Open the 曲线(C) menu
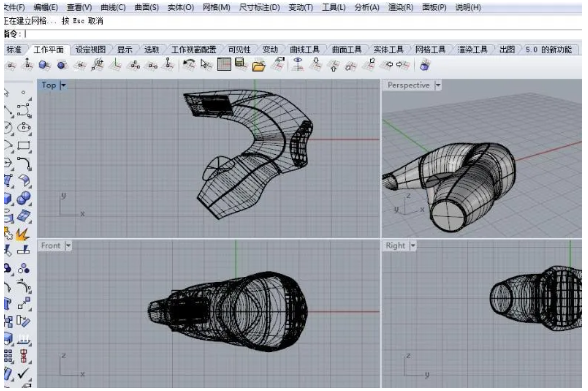 coord(113,7)
